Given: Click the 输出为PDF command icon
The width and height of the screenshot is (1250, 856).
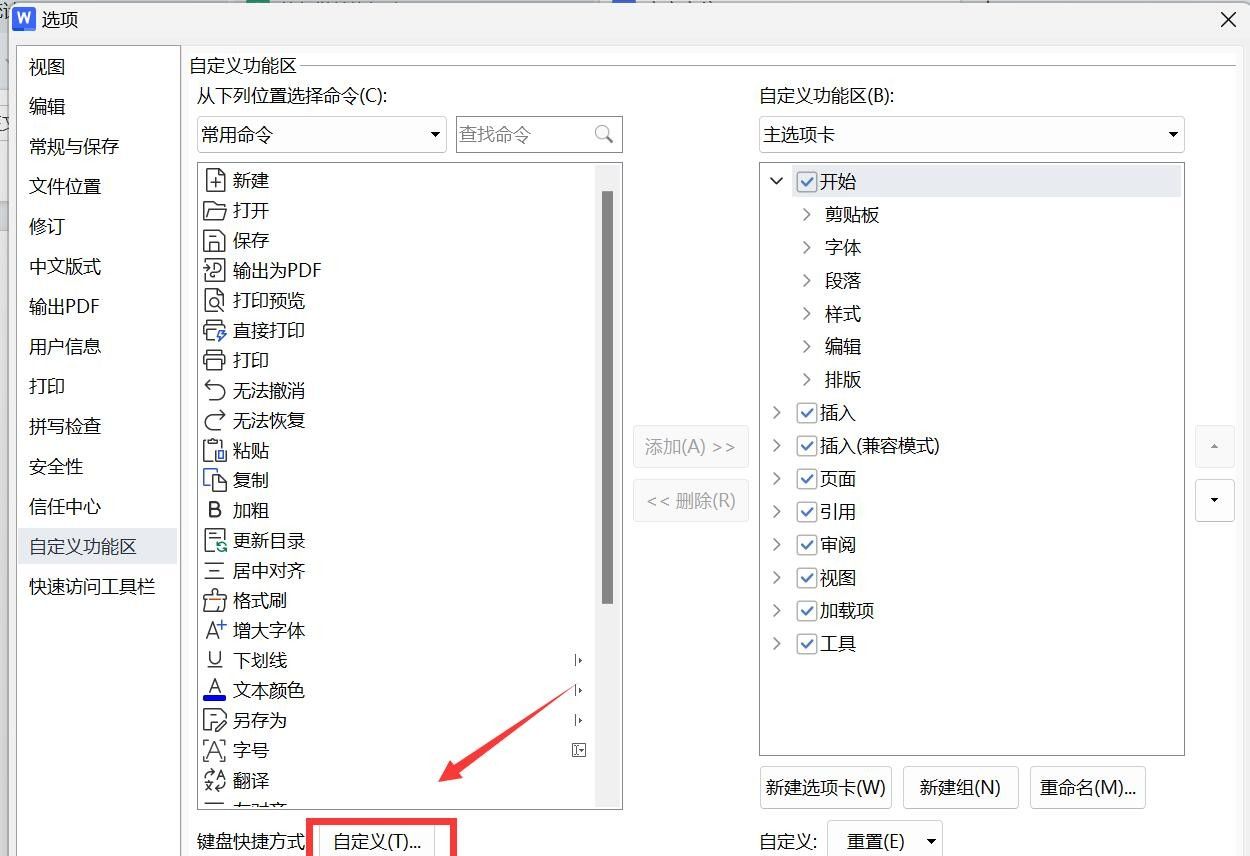Looking at the screenshot, I should (214, 270).
